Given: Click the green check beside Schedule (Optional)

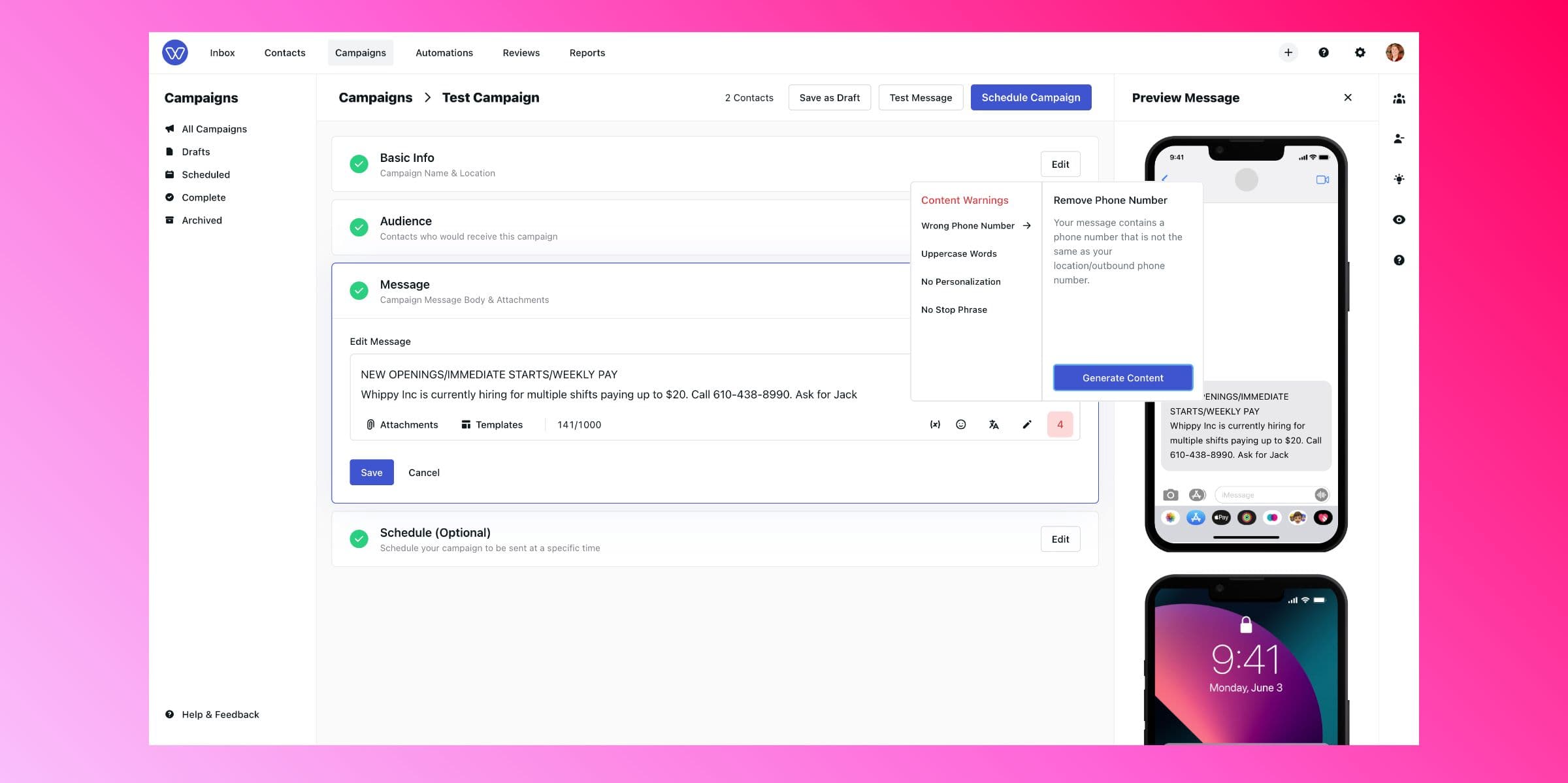Looking at the screenshot, I should [359, 539].
